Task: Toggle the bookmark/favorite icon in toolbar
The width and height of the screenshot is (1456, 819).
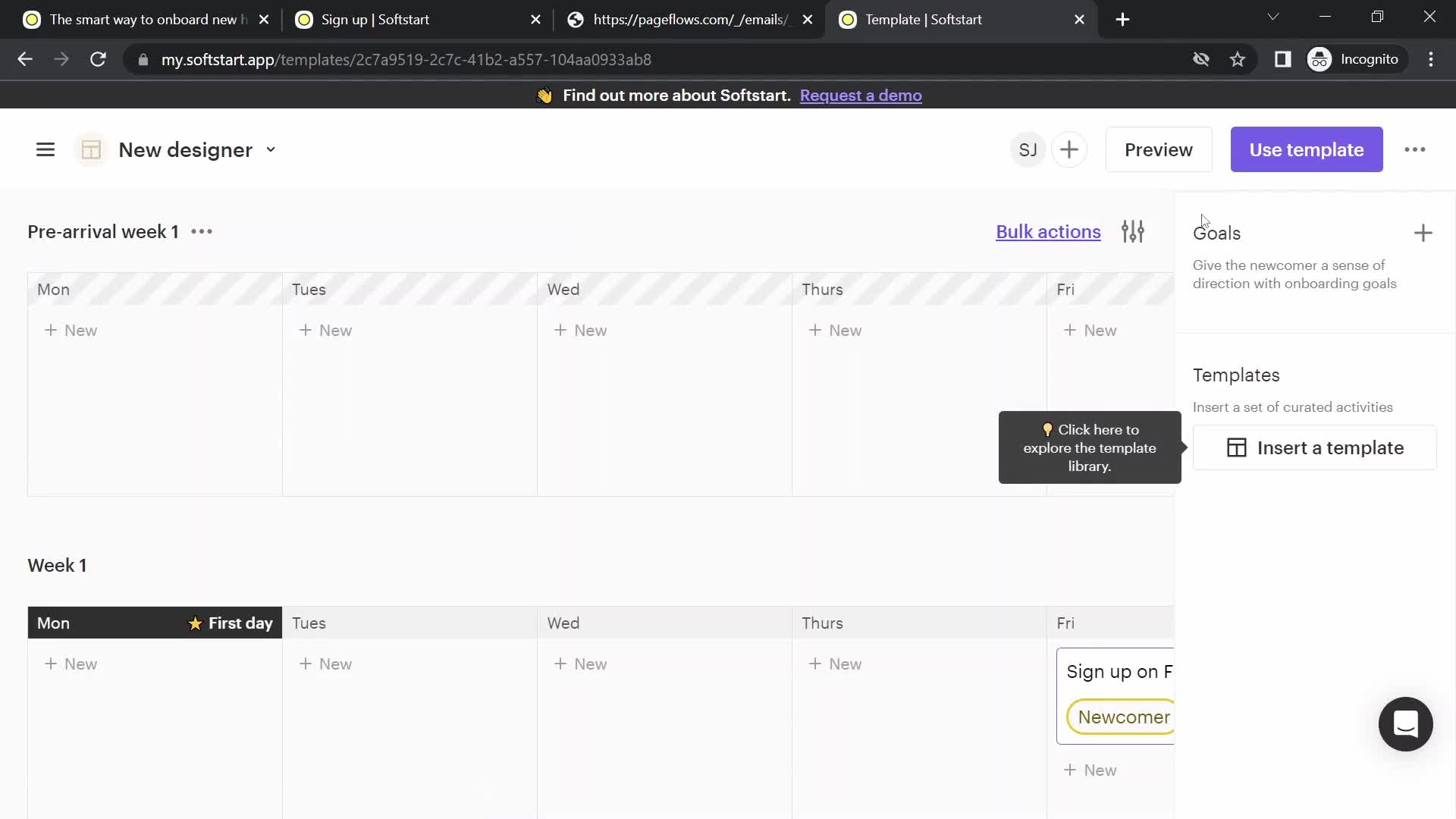Action: point(1238,60)
